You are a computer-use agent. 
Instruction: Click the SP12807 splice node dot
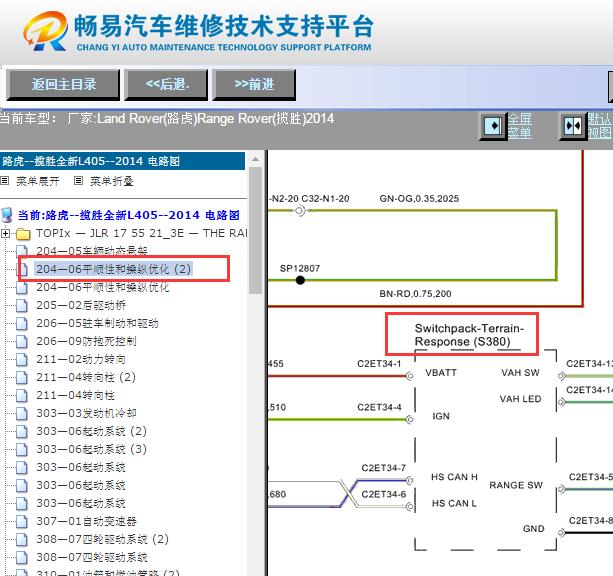300,280
